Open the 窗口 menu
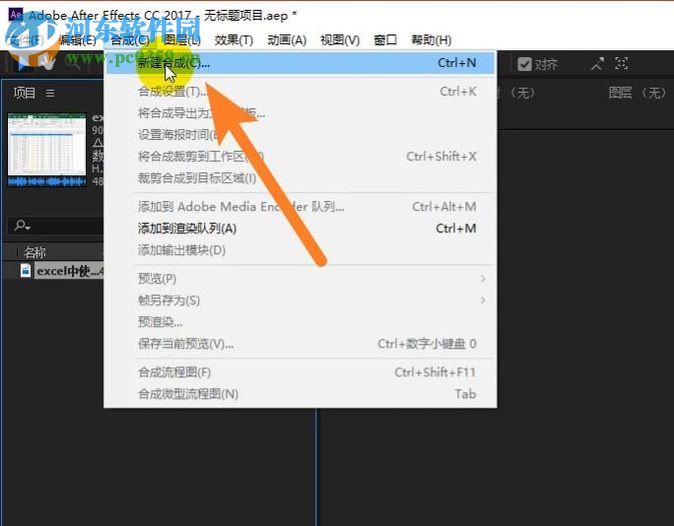This screenshot has width=674, height=526. coord(385,40)
